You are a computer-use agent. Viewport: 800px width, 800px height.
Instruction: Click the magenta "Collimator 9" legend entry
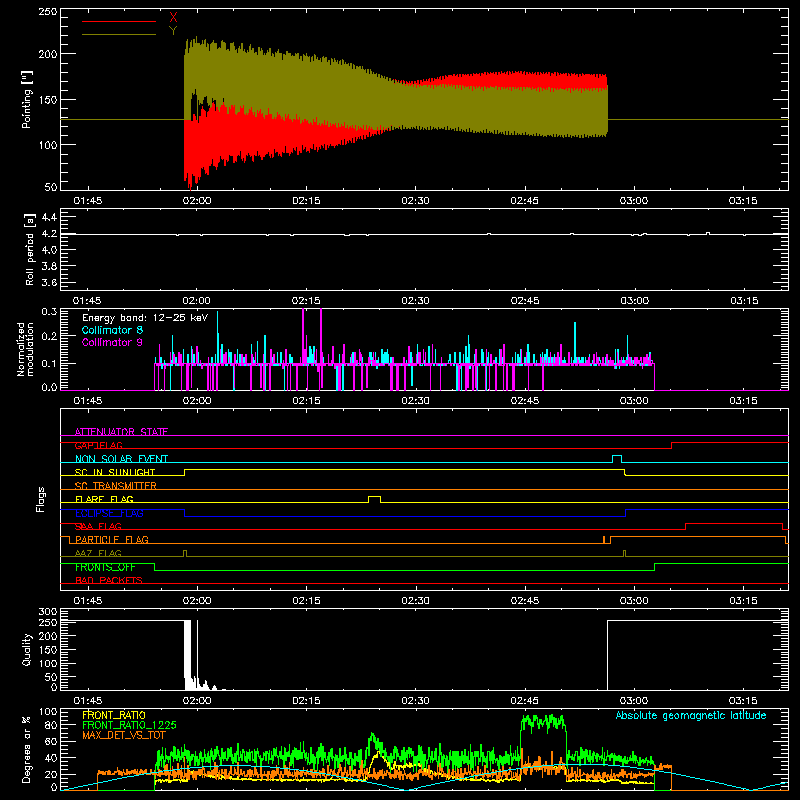coord(112,342)
